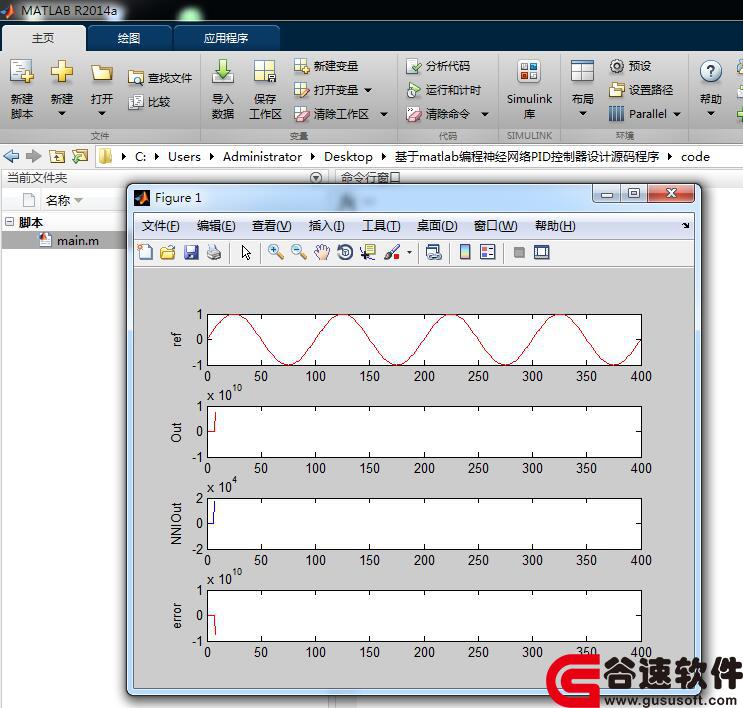
Task: Select the Data Cursor tool
Action: coord(368,252)
